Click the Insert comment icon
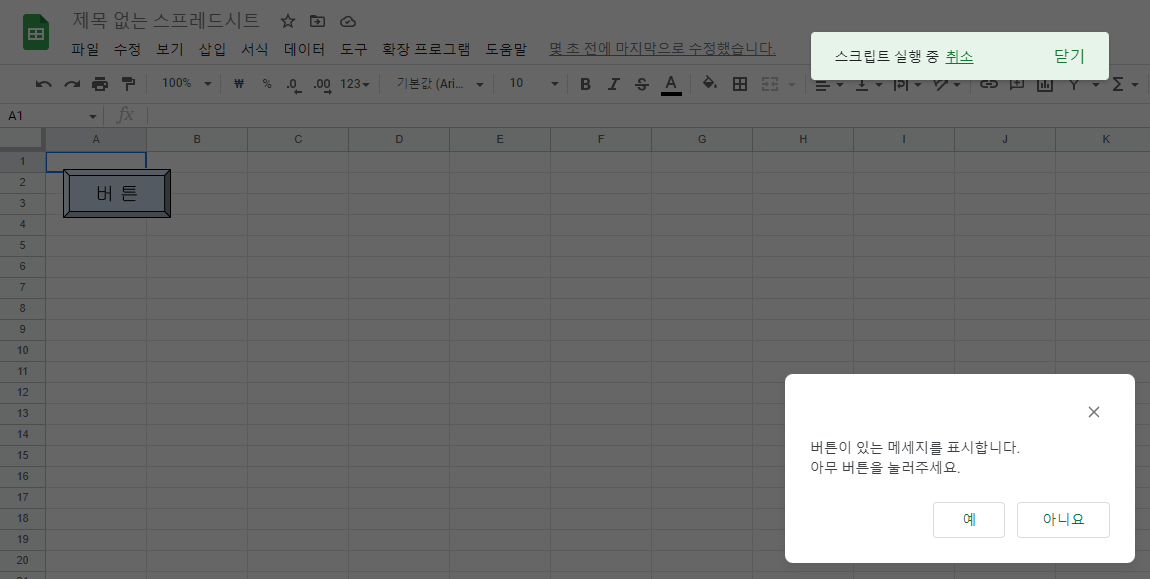The height and width of the screenshot is (579, 1150). coord(1017,83)
